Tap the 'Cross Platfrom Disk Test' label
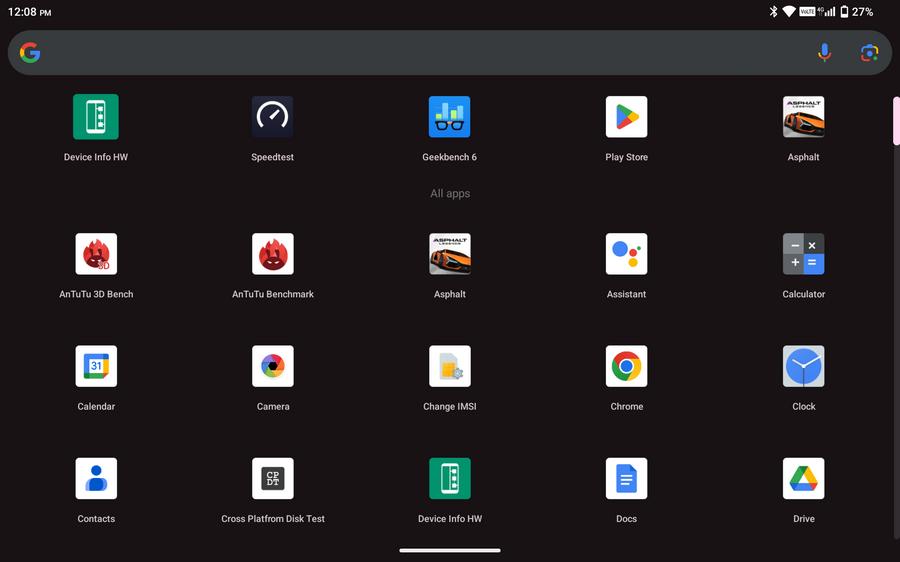Image resolution: width=900 pixels, height=562 pixels. point(273,518)
